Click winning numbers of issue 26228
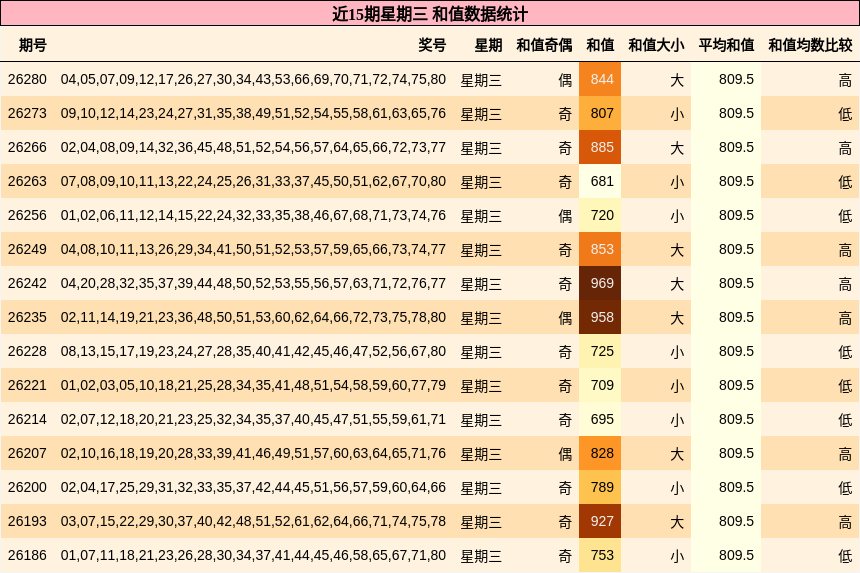This screenshot has width=860, height=573. coord(253,351)
